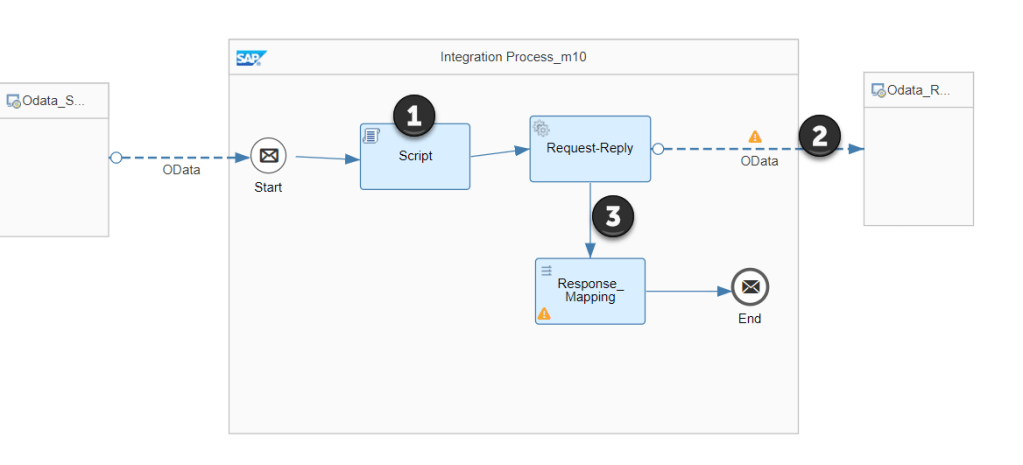Click the Odata_S participant icon
The height and width of the screenshot is (465, 1023).
[x=14, y=101]
